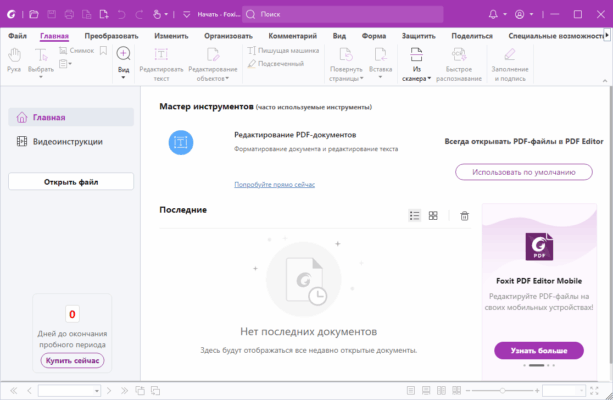Click the Снимок snapshot tool
The image size is (613, 400).
(77, 50)
